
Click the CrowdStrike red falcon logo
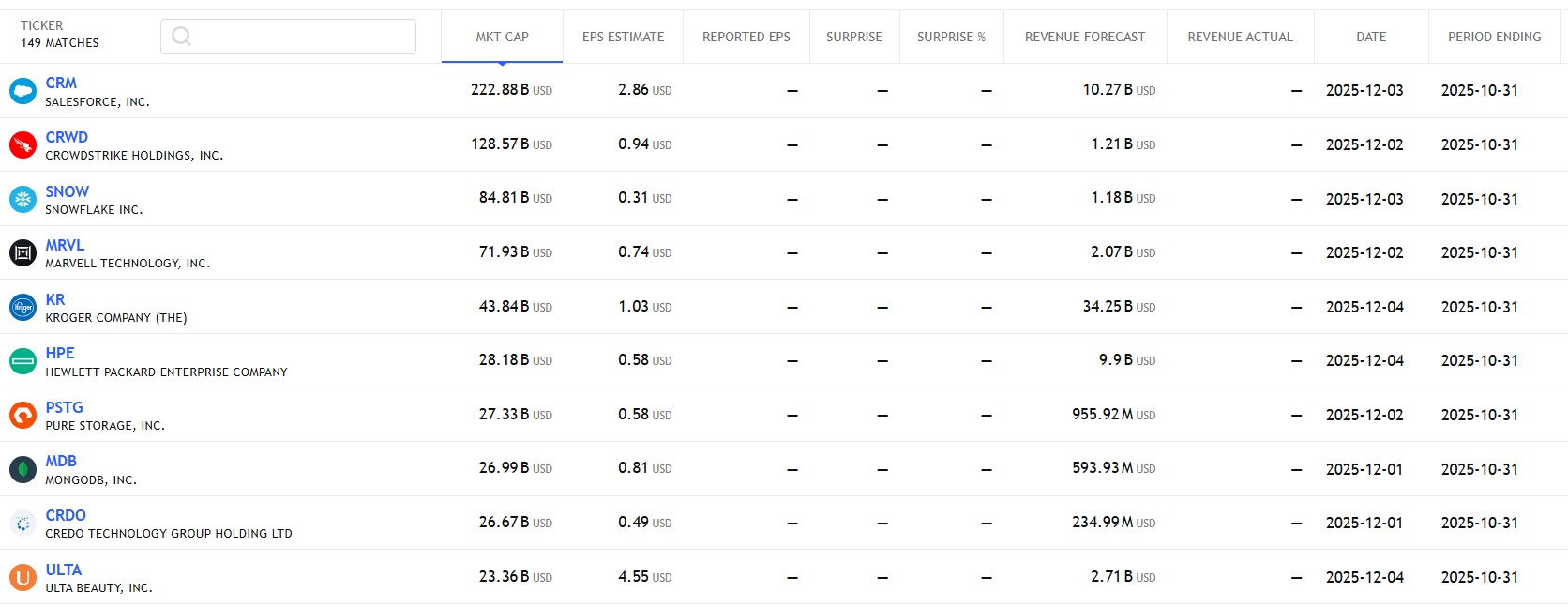click(x=23, y=144)
